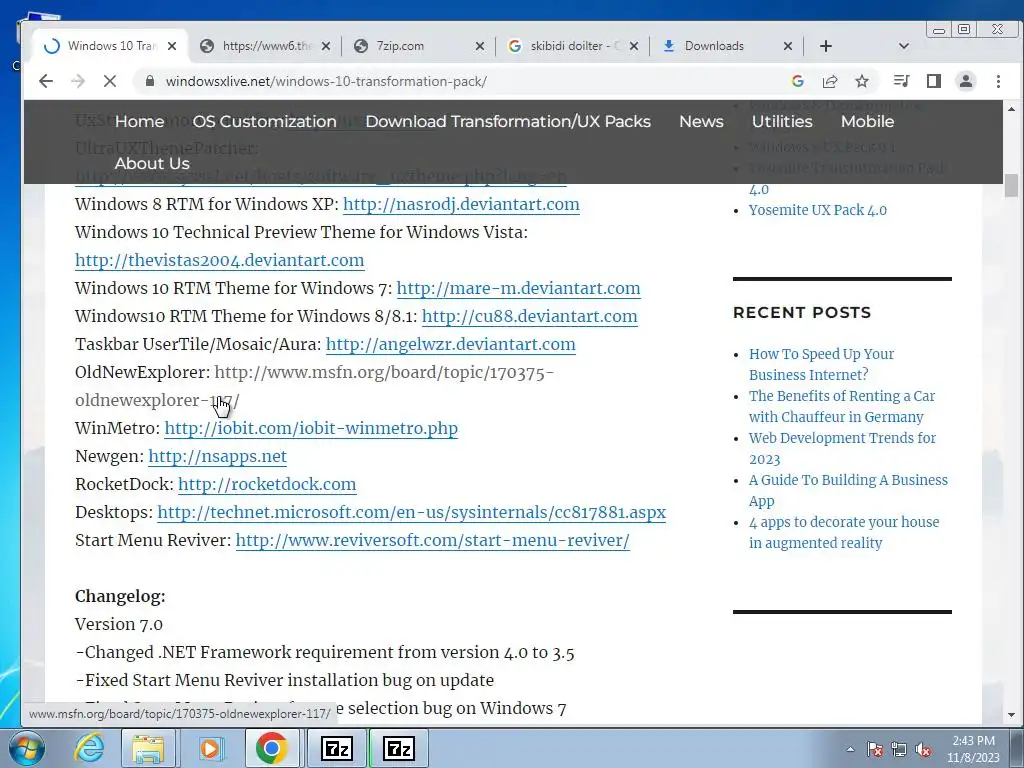
Task: Open the Utilities menu item
Action: click(x=782, y=121)
